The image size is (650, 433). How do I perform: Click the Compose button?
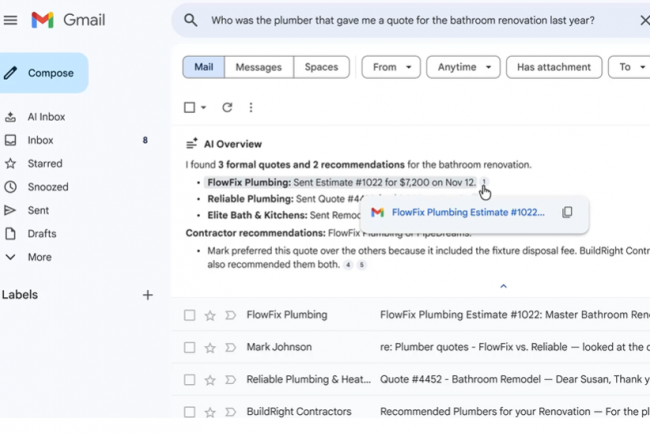pos(45,73)
